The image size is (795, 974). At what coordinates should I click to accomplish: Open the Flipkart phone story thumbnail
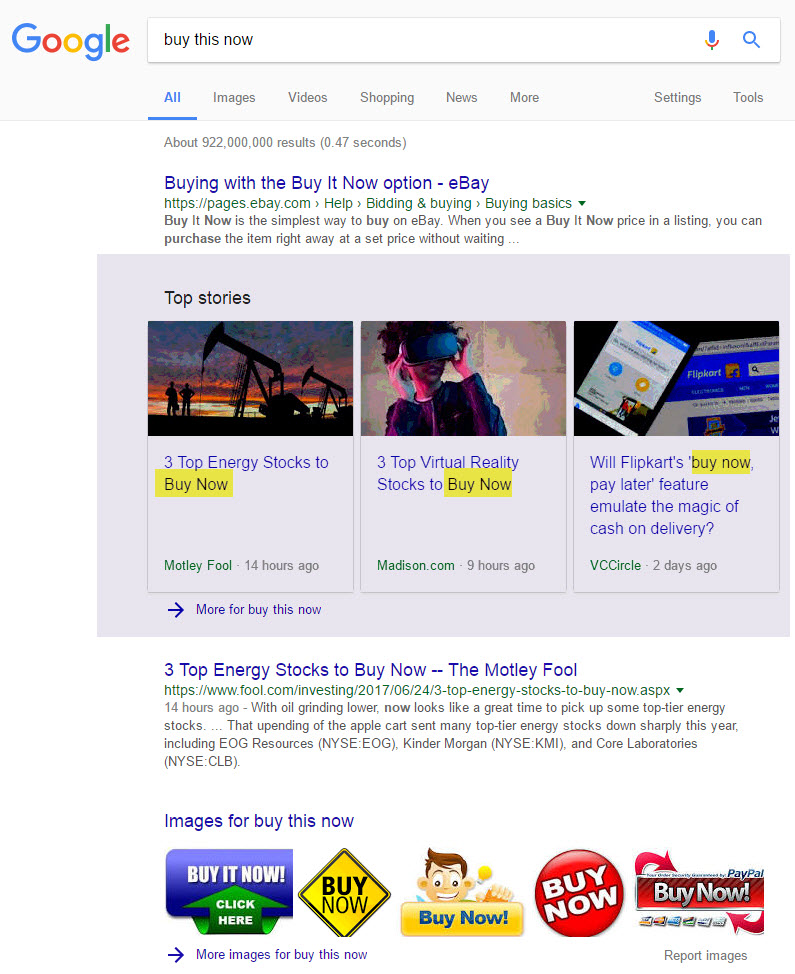click(676, 378)
